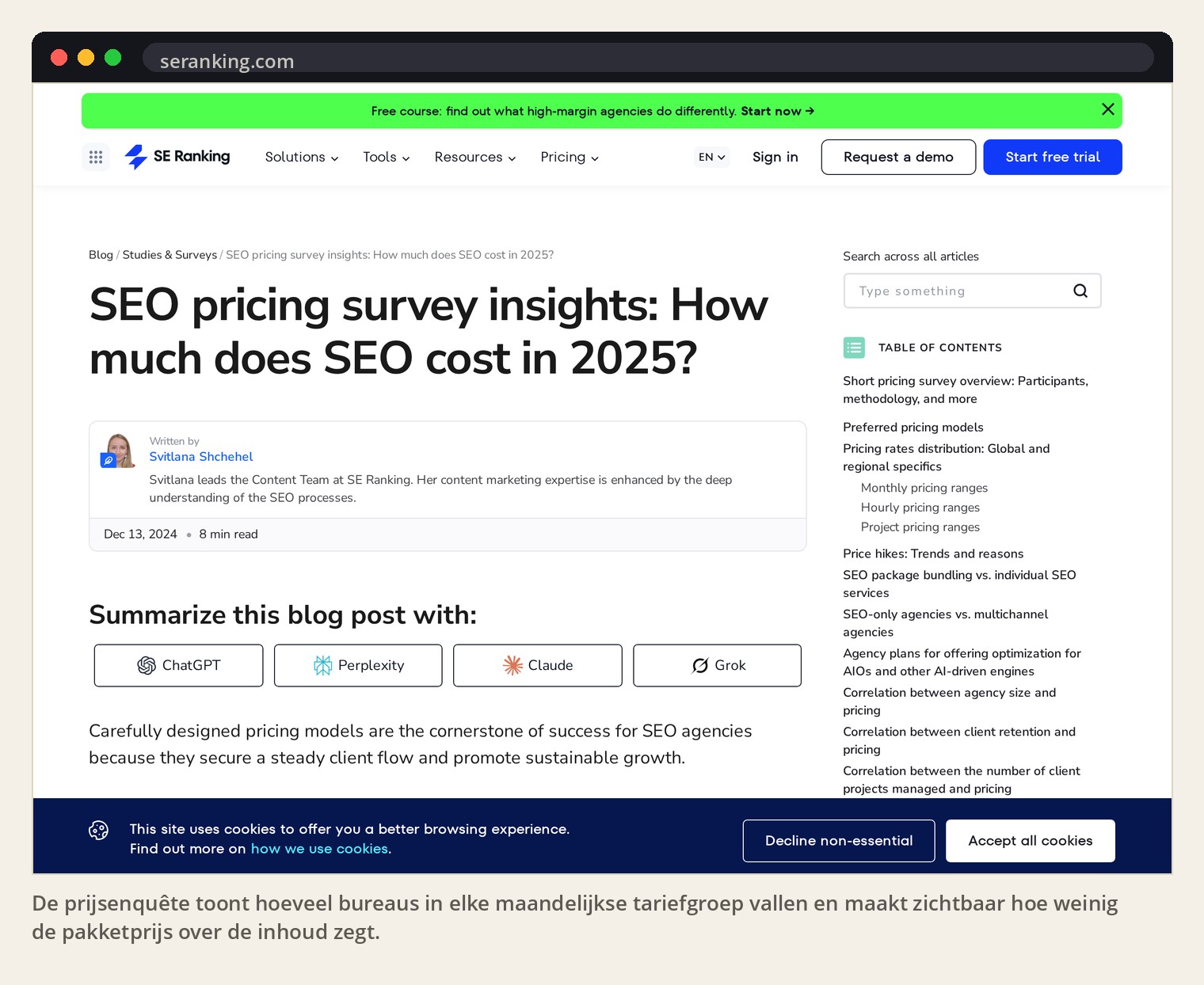The image size is (1204, 985).
Task: Open the apps grid icon beside the logo
Action: click(x=96, y=157)
